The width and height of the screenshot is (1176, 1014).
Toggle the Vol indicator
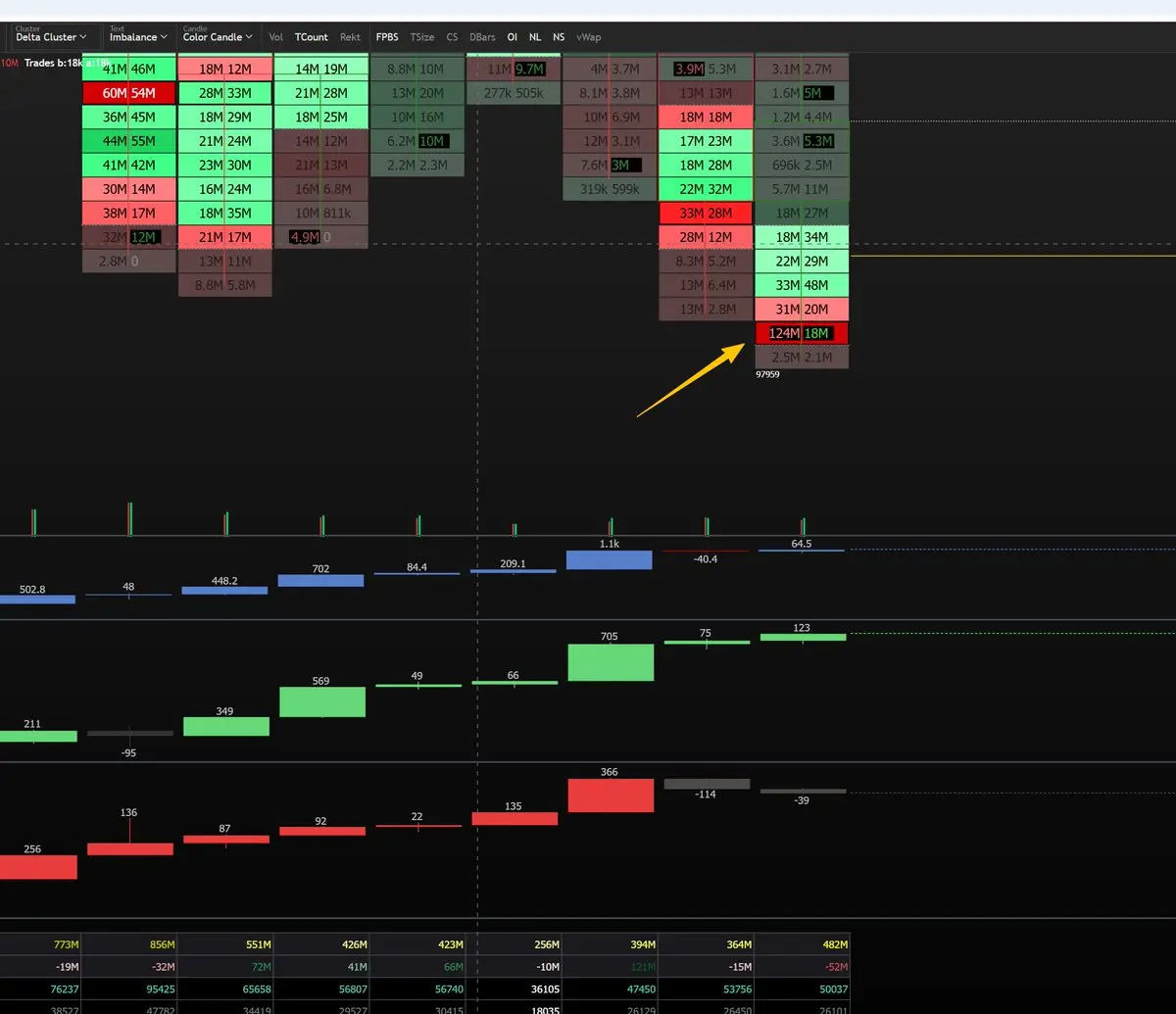tap(276, 37)
